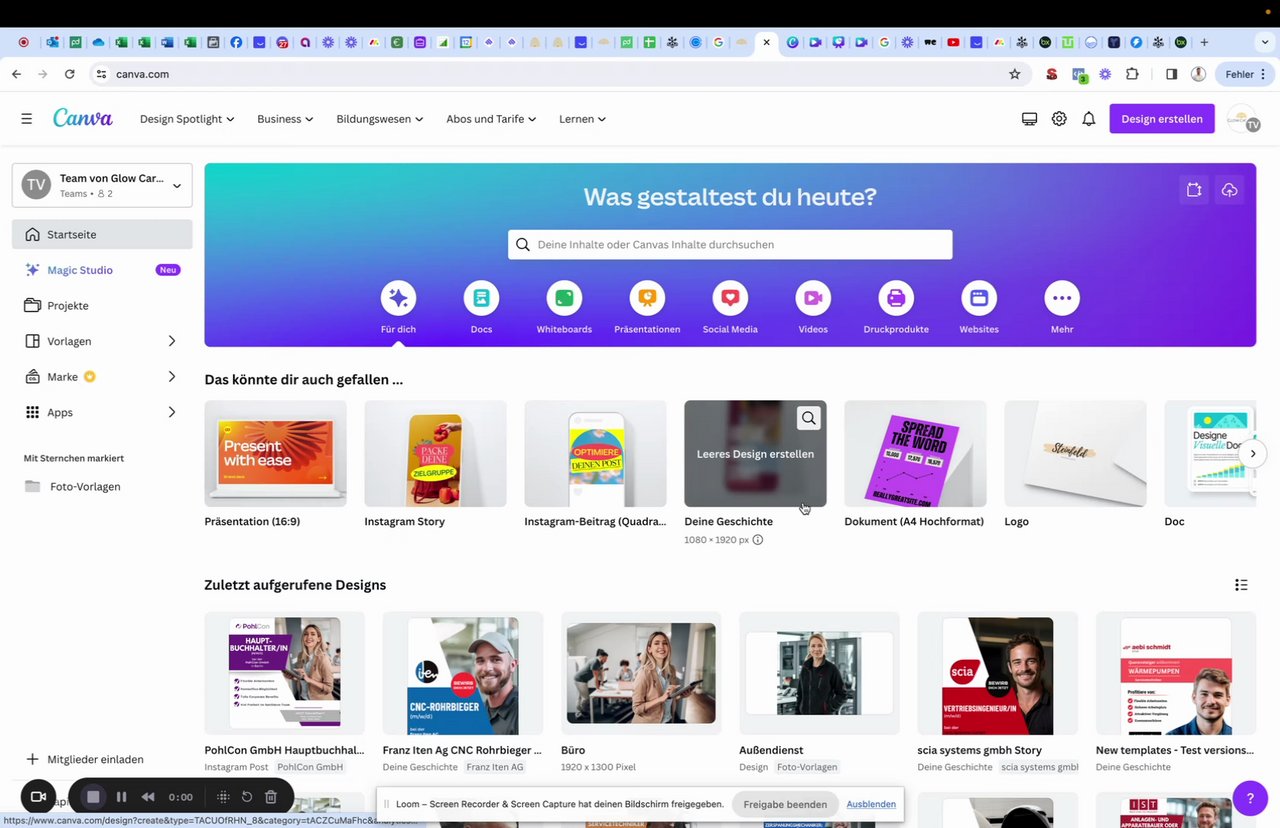Open the 'Für dich' category icon
Screen dimensions: 1280x828
pos(398,298)
